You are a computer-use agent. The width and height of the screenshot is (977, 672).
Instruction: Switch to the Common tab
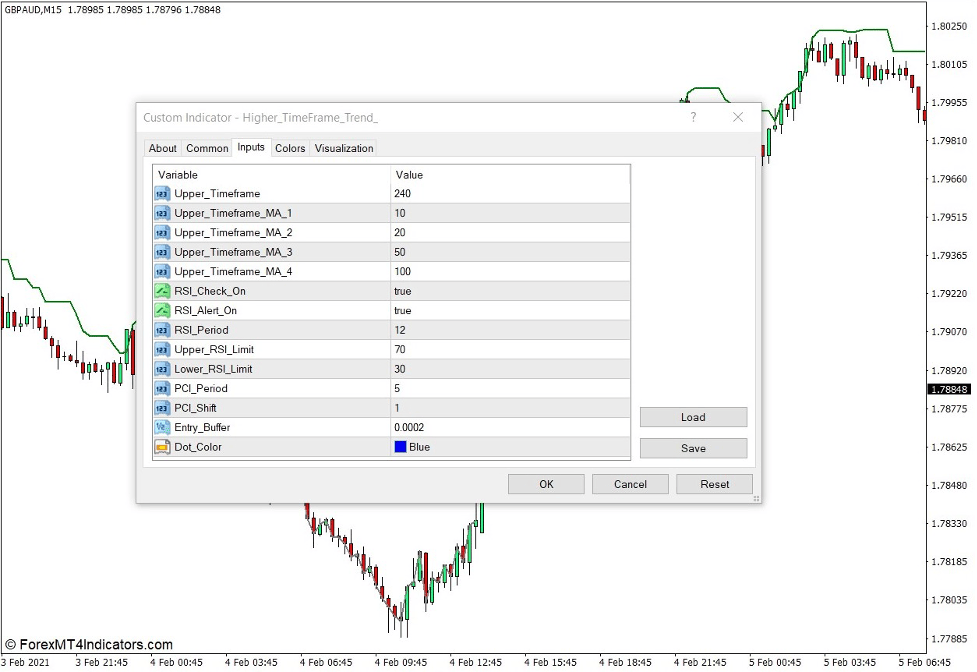pyautogui.click(x=206, y=148)
